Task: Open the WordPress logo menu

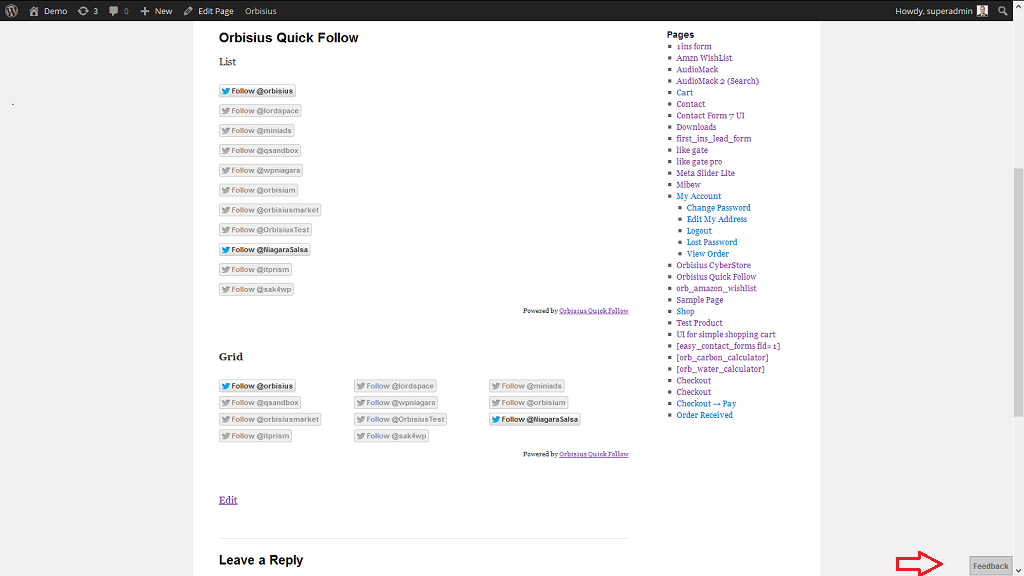Action: point(11,10)
